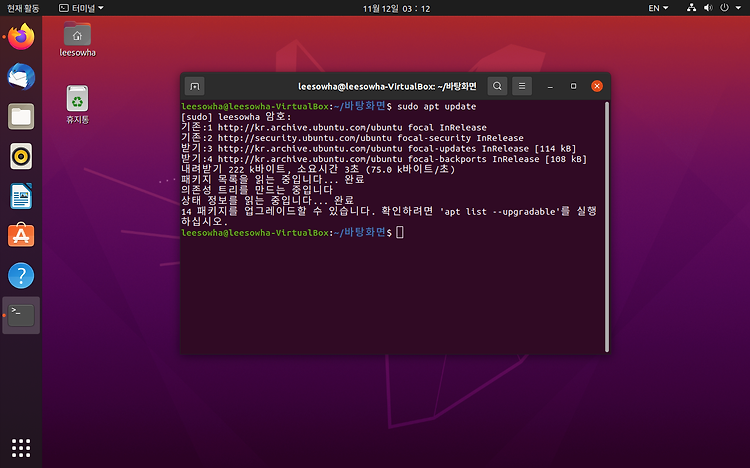Open Firefox from the dock
Screen dimensions: 750x468
tap(21, 37)
